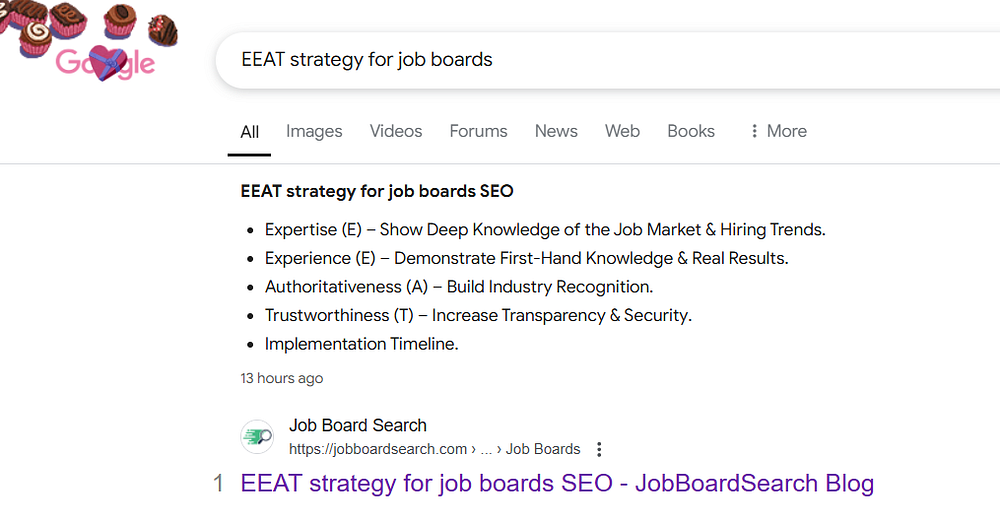Click the featured snippet heading about job boards SEO
This screenshot has height=513, width=1000.
click(377, 191)
